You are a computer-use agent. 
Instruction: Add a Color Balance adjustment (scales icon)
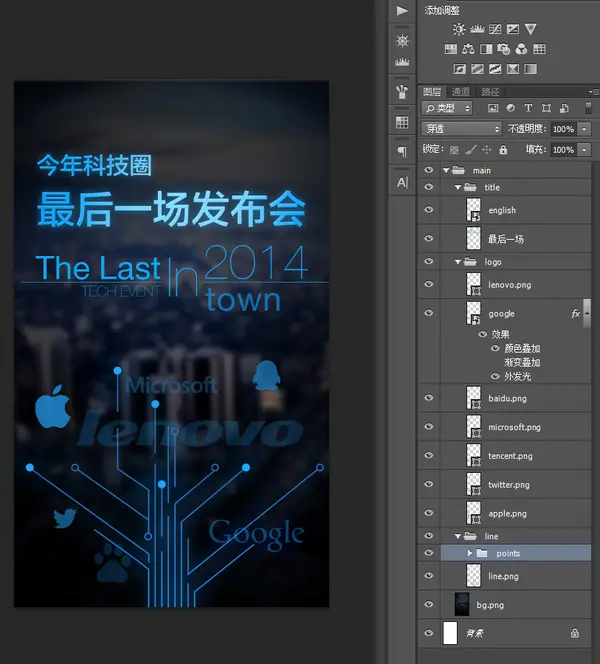tap(468, 49)
